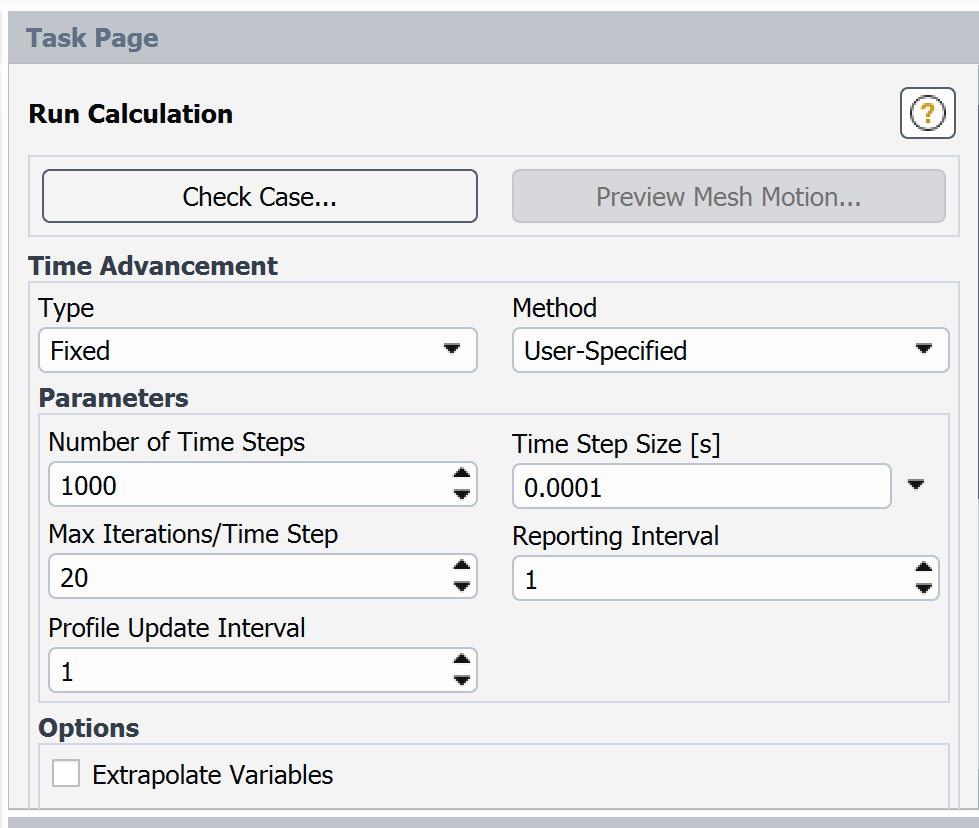979x828 pixels.
Task: Click the Max Iterations/Time Step field
Action: pos(245,577)
